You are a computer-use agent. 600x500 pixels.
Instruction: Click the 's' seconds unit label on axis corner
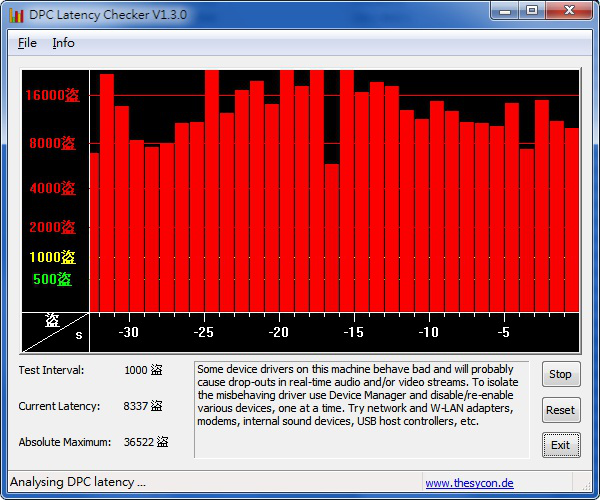point(78,335)
